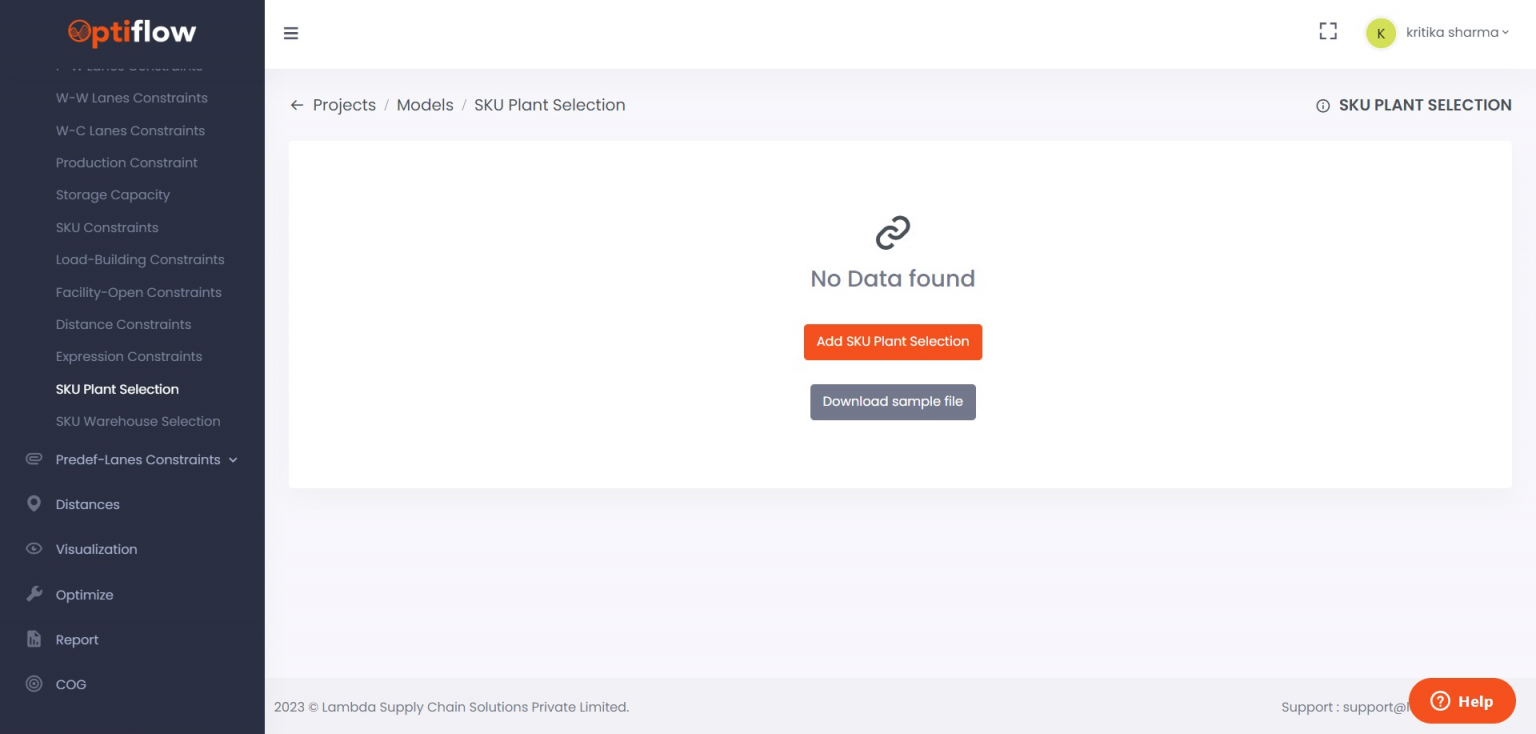The width and height of the screenshot is (1536, 734).
Task: Click the Visualization eye icon
Action: click(34, 549)
